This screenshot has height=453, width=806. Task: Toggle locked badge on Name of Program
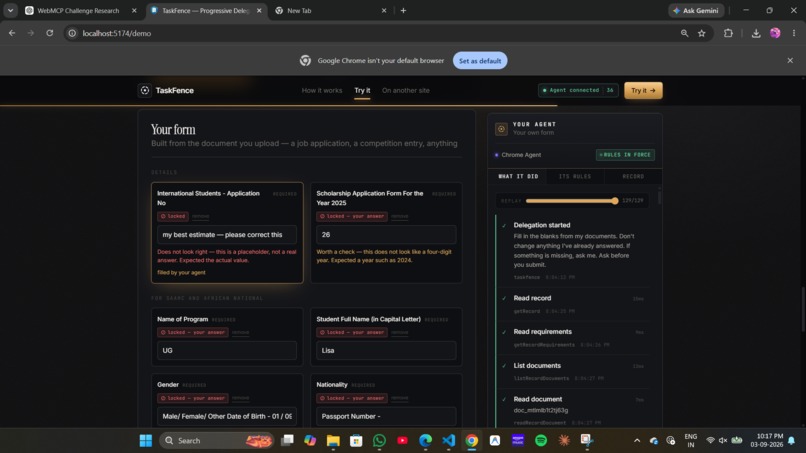pos(193,333)
